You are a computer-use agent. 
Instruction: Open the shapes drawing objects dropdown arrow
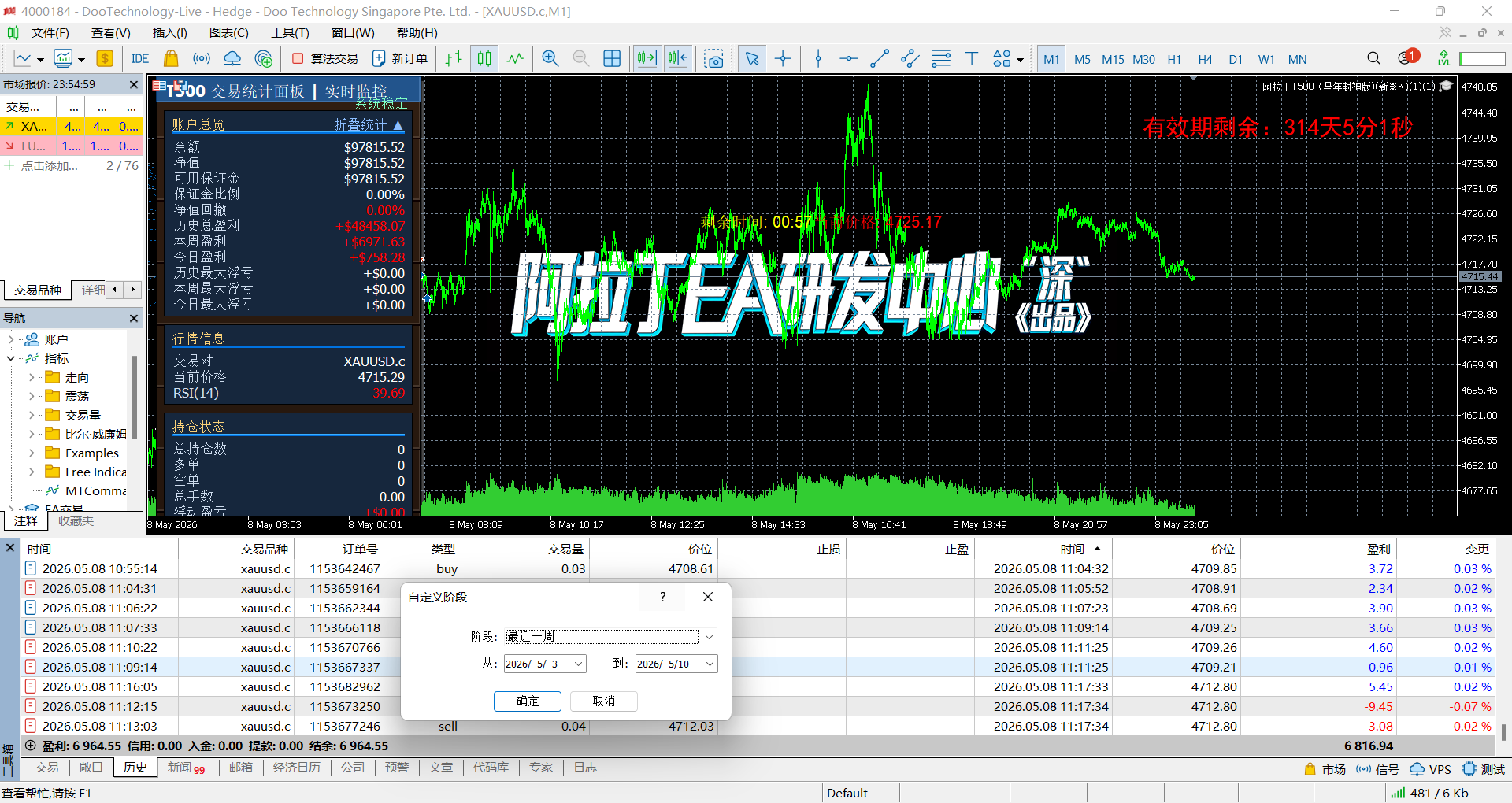pyautogui.click(x=1020, y=60)
